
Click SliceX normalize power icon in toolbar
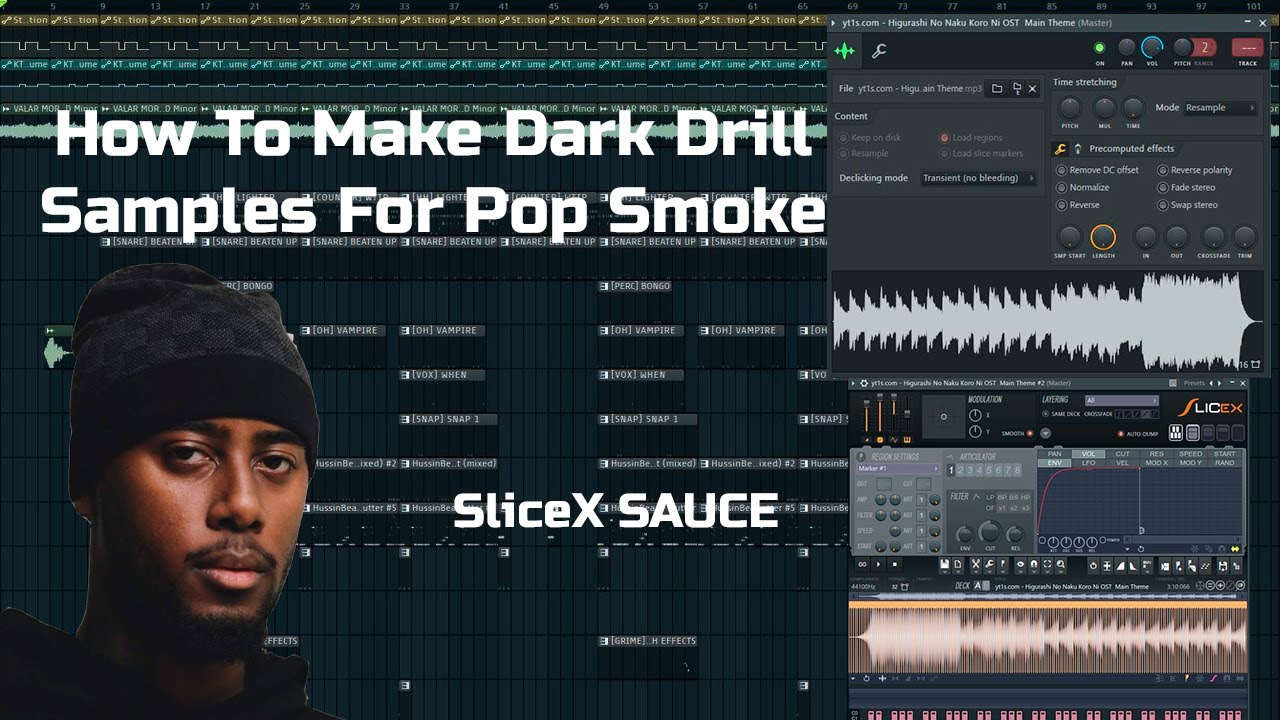point(1094,564)
